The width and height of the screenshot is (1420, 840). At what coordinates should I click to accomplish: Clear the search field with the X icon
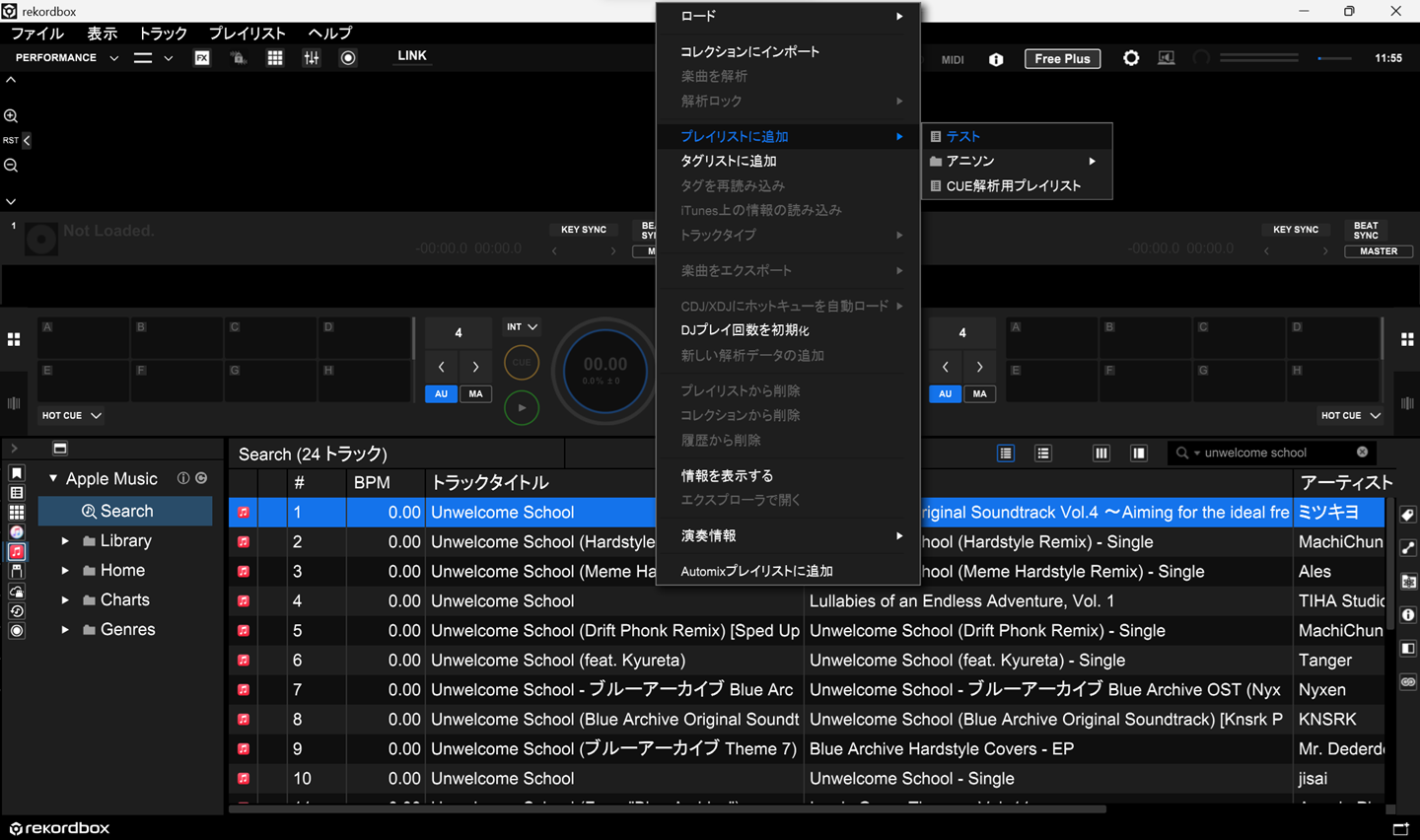[x=1362, y=453]
